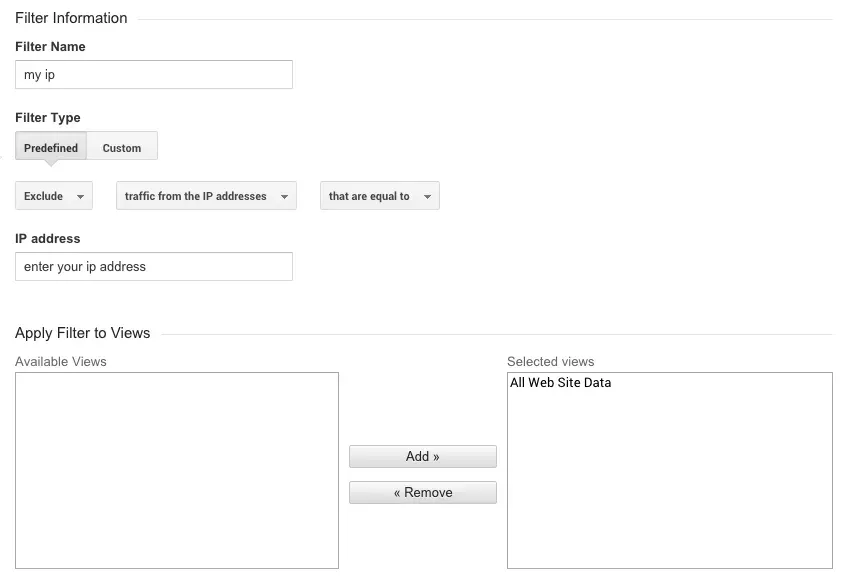Click the Available Views label
This screenshot has width=845, height=578.
[60, 361]
